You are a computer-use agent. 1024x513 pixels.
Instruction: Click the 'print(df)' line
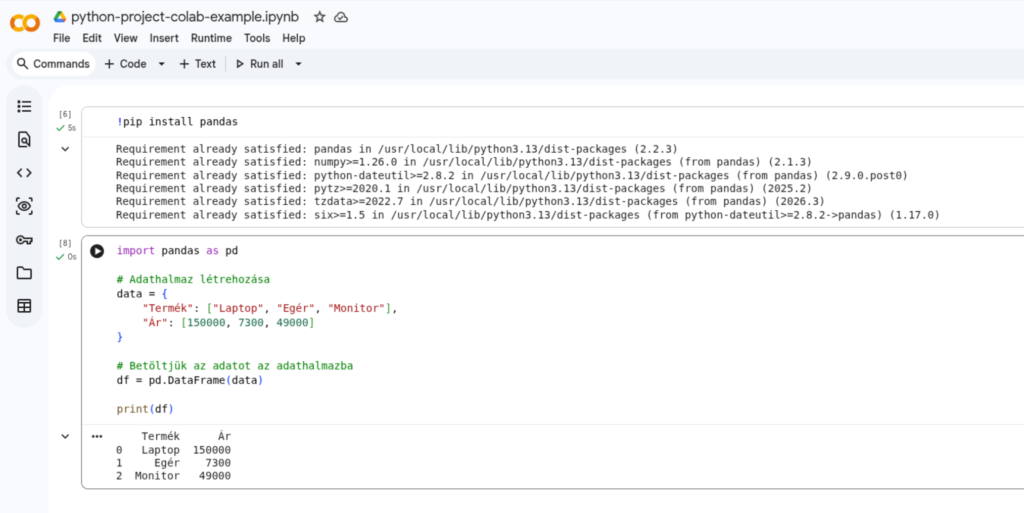(x=145, y=409)
